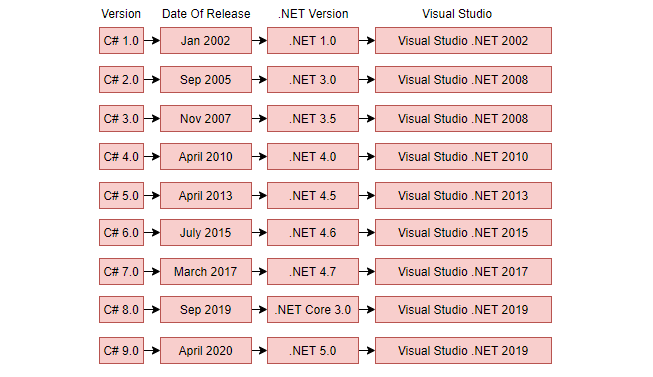Select the .NET 4.5 box
Screen dimensions: 653x377
click(313, 195)
